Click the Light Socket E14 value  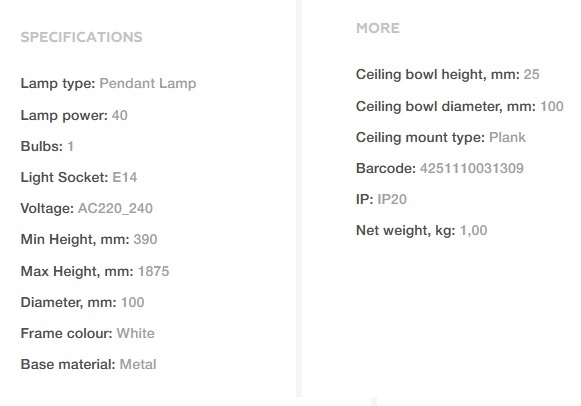coord(124,177)
